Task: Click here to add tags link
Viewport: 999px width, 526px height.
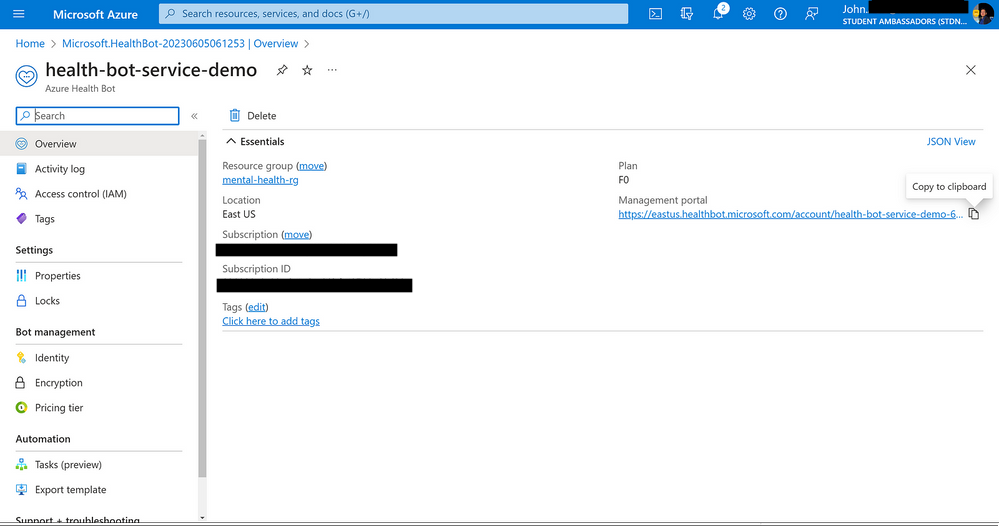Action: (271, 321)
